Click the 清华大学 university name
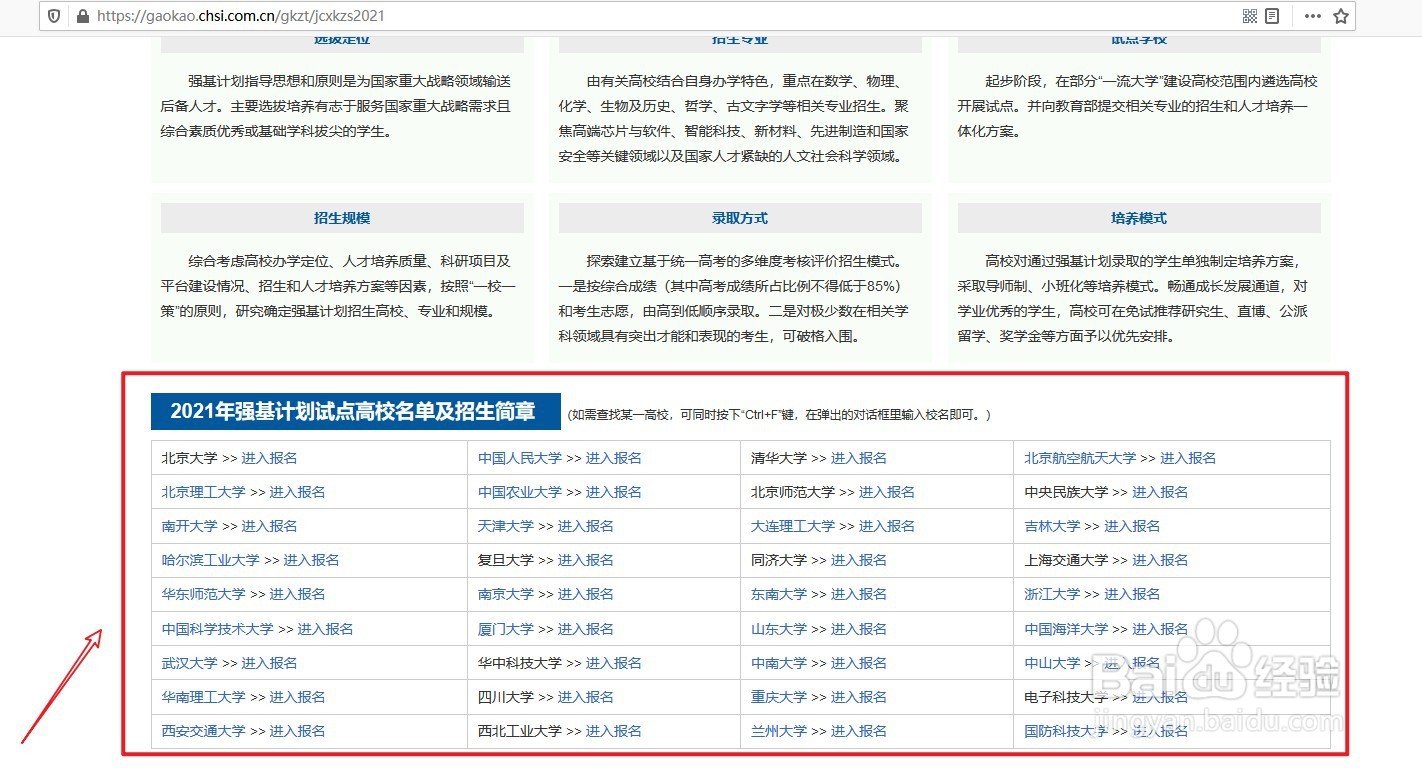Viewport: 1422px width, 770px height. tap(779, 458)
